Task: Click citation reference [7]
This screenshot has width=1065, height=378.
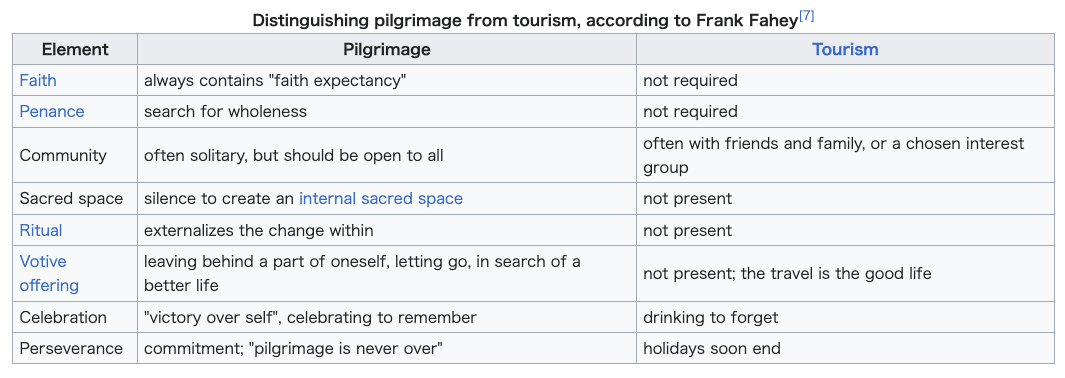Action: click(806, 16)
